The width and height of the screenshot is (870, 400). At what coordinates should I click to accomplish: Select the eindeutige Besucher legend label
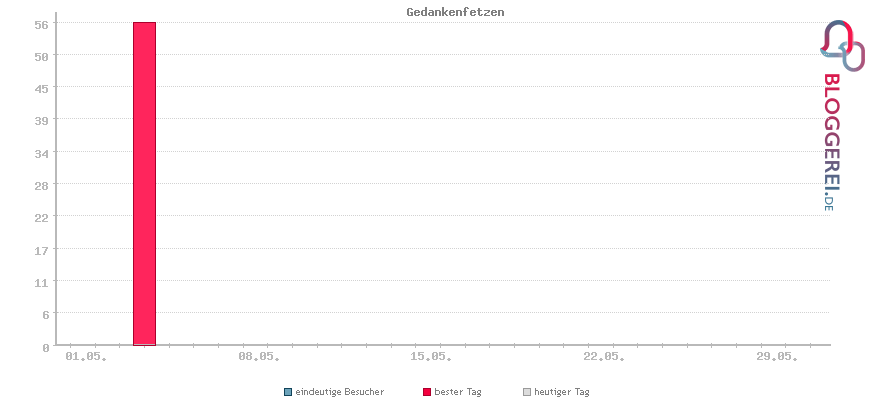(x=340, y=392)
